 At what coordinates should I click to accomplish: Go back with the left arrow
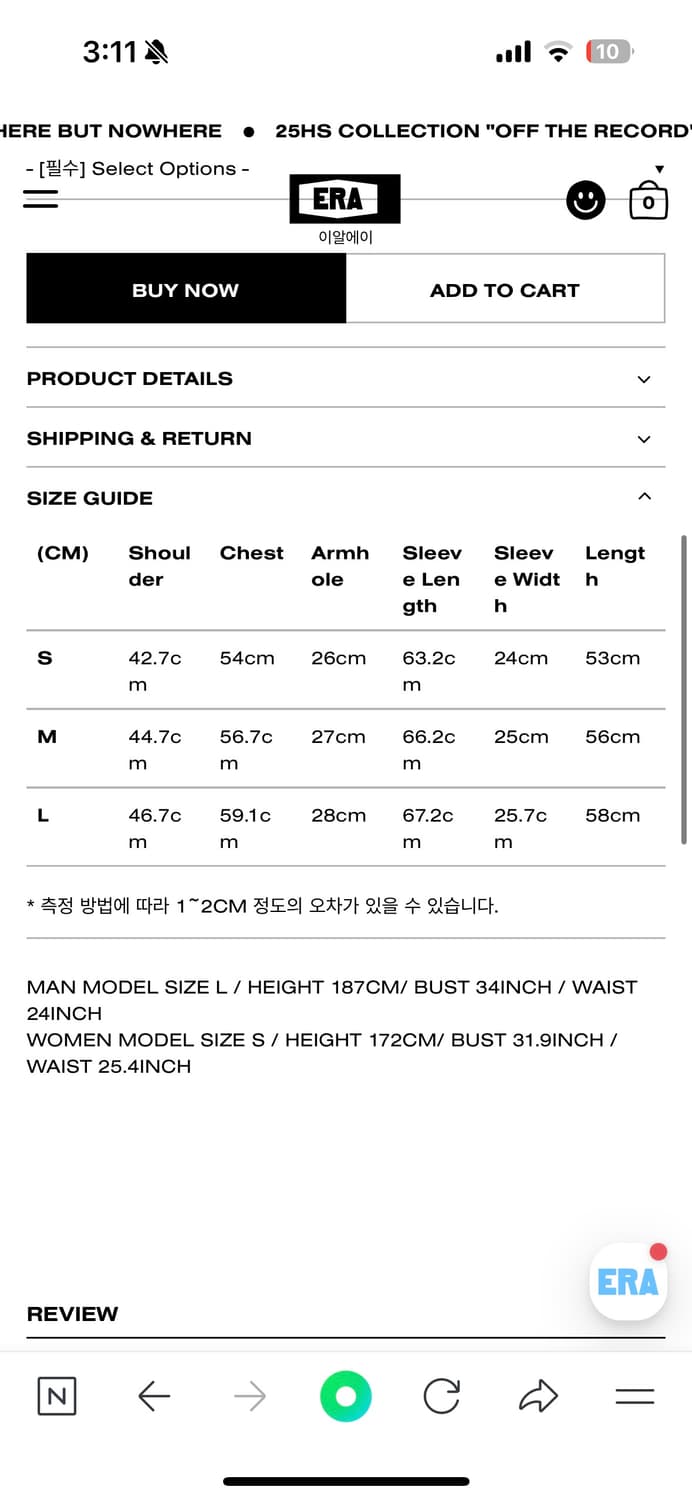point(154,1396)
